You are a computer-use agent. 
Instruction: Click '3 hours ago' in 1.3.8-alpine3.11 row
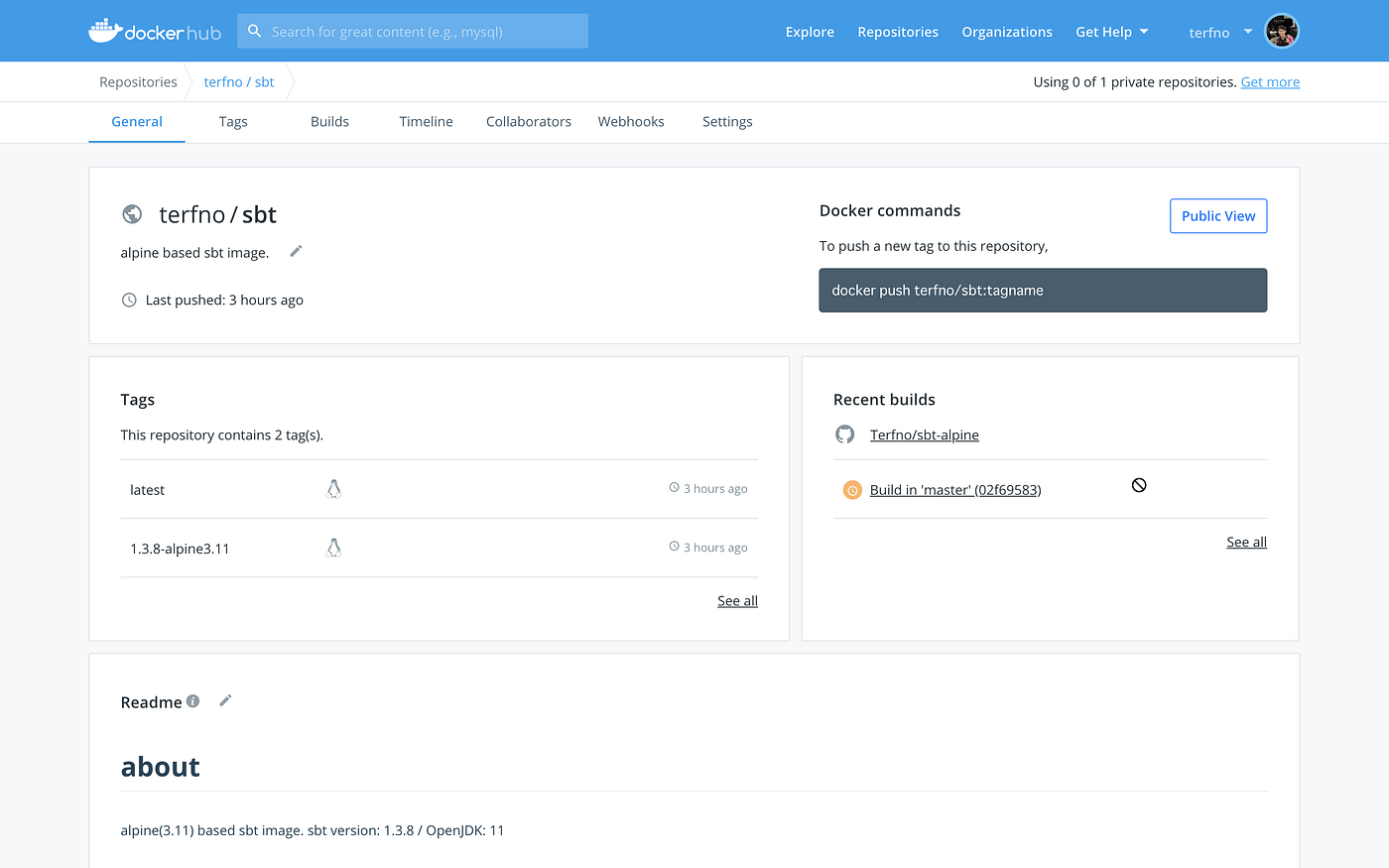click(x=715, y=548)
